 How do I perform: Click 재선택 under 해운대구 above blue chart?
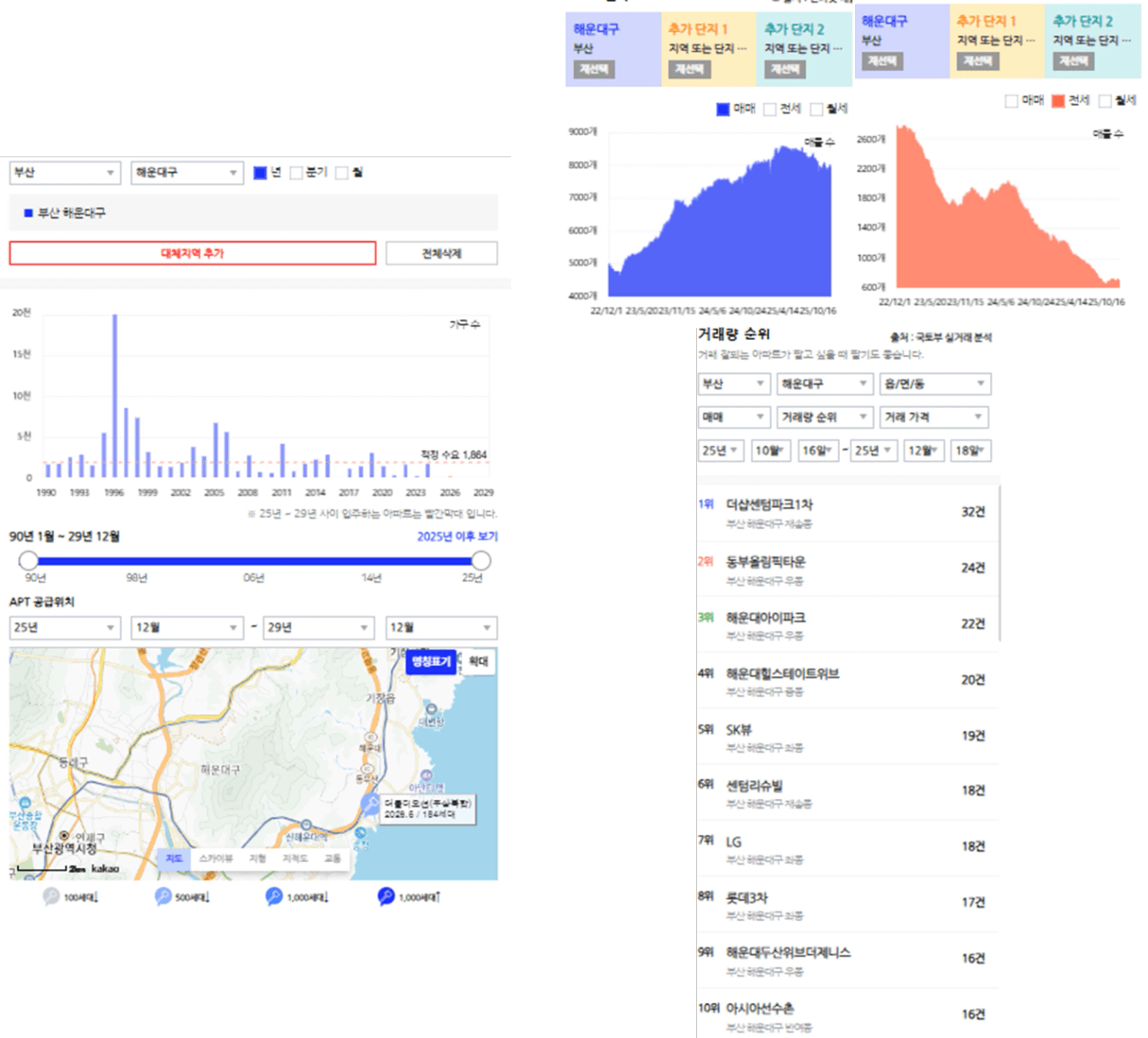click(x=594, y=69)
